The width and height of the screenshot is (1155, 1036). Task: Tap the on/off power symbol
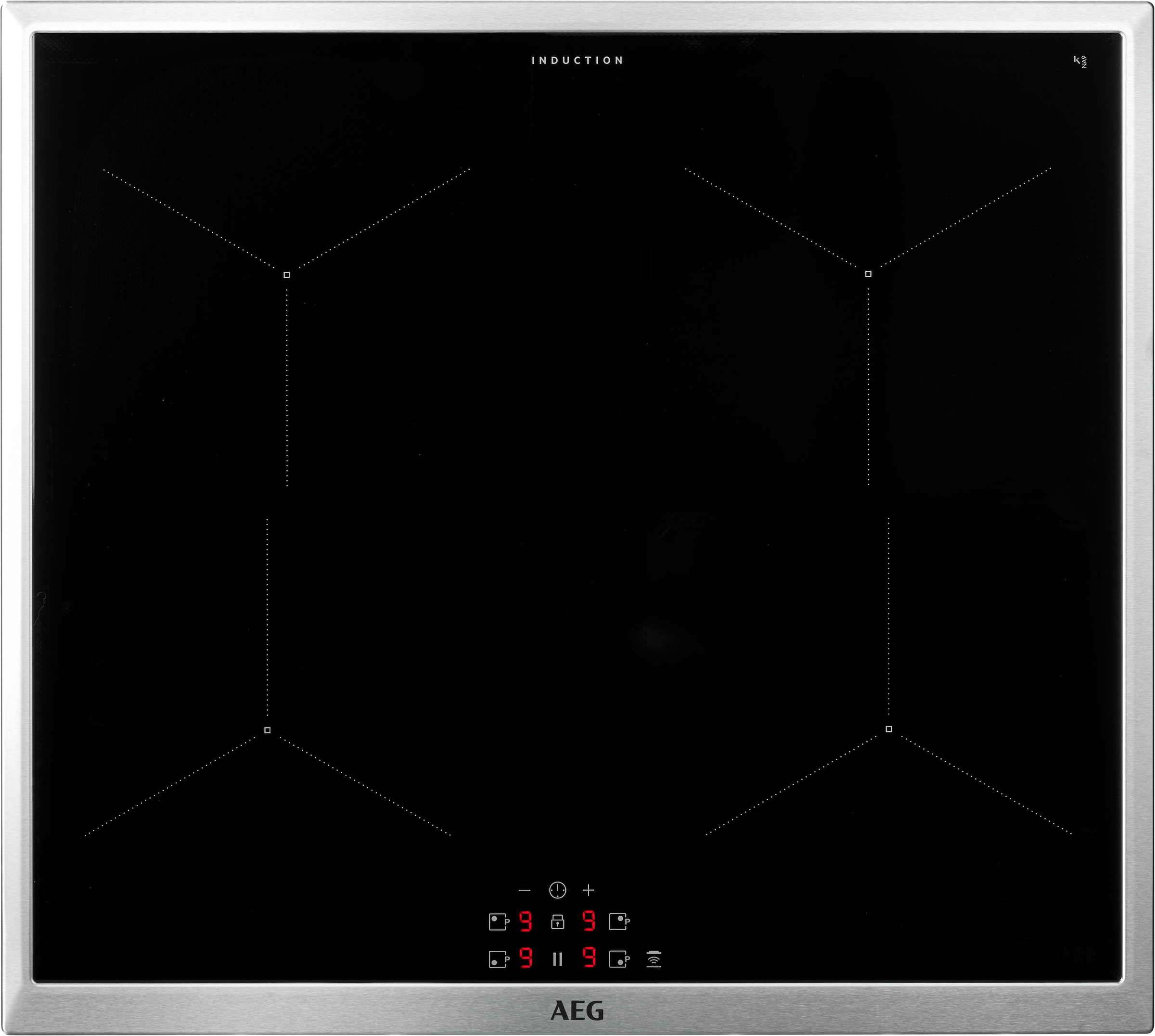pyautogui.click(x=557, y=890)
